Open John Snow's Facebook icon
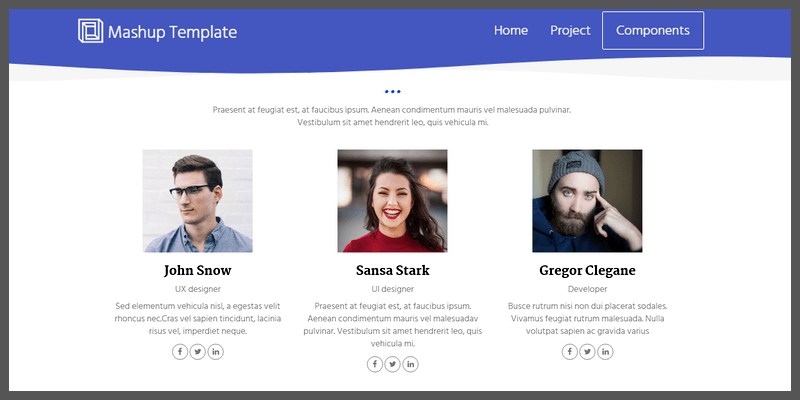 tap(180, 352)
